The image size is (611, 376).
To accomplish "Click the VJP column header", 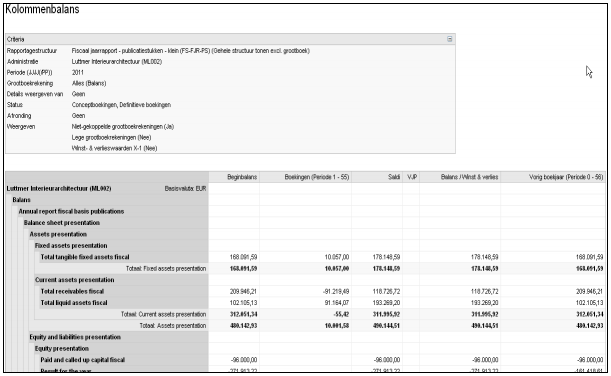I will 411,177.
